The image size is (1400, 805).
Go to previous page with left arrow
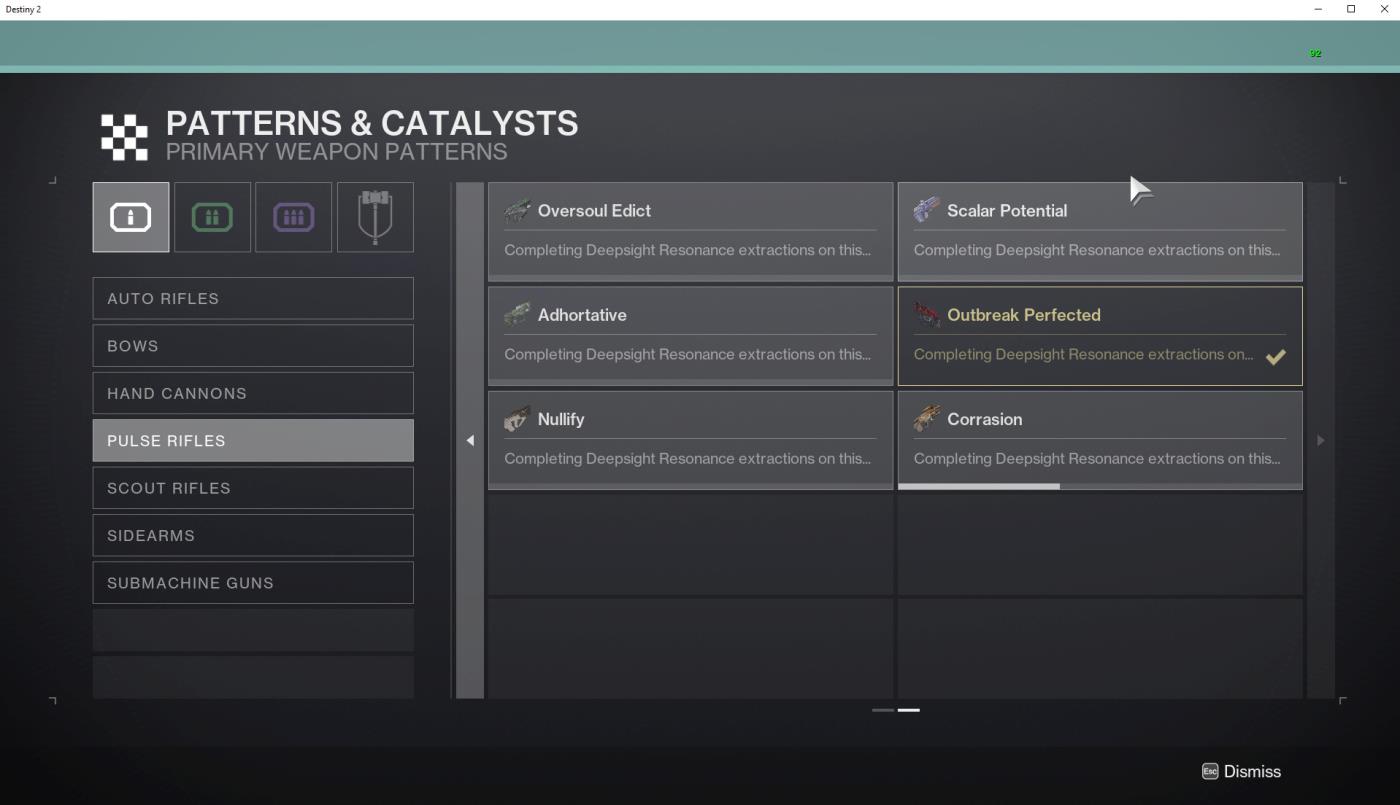pyautogui.click(x=470, y=440)
